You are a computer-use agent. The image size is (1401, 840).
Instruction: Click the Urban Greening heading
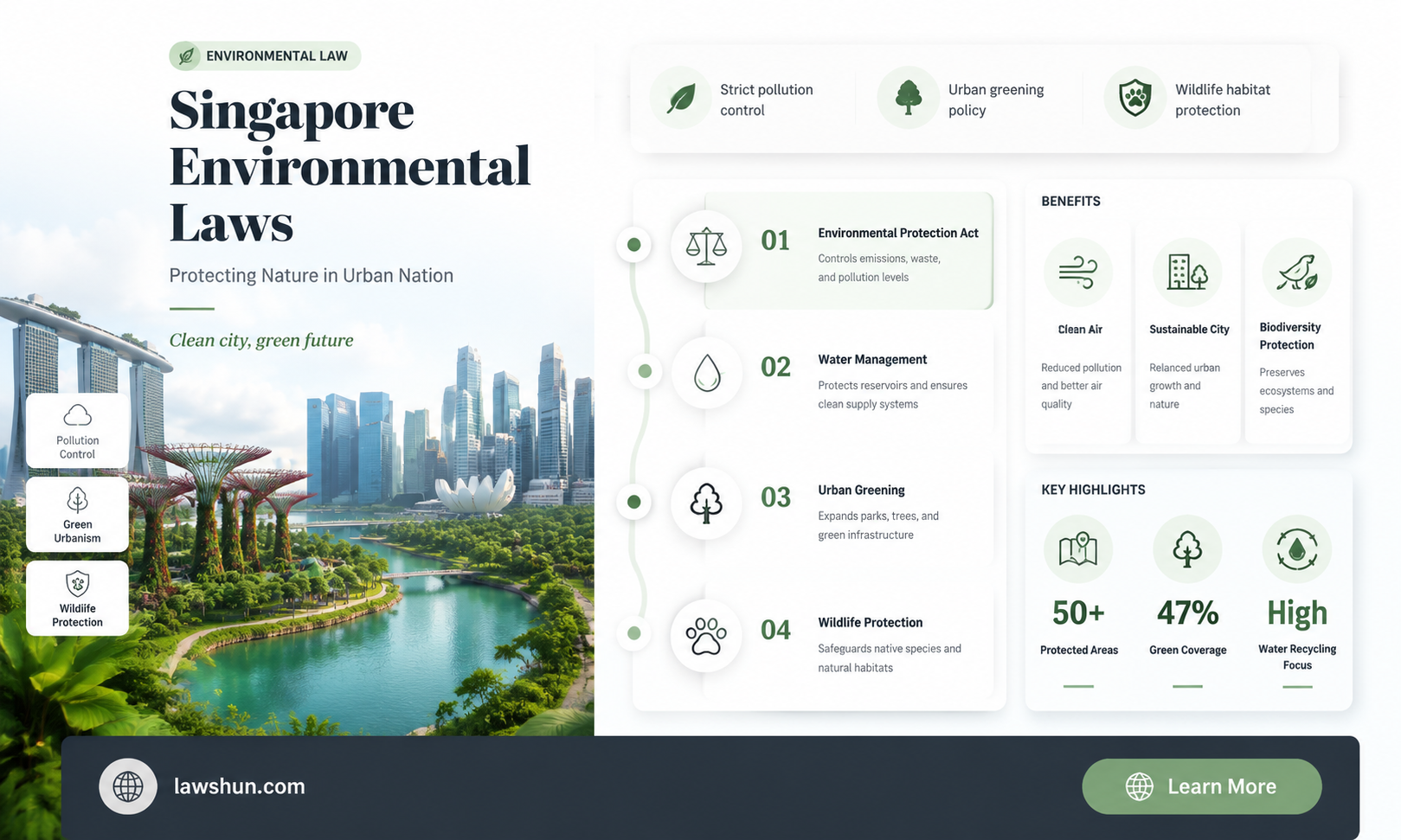pyautogui.click(x=862, y=490)
